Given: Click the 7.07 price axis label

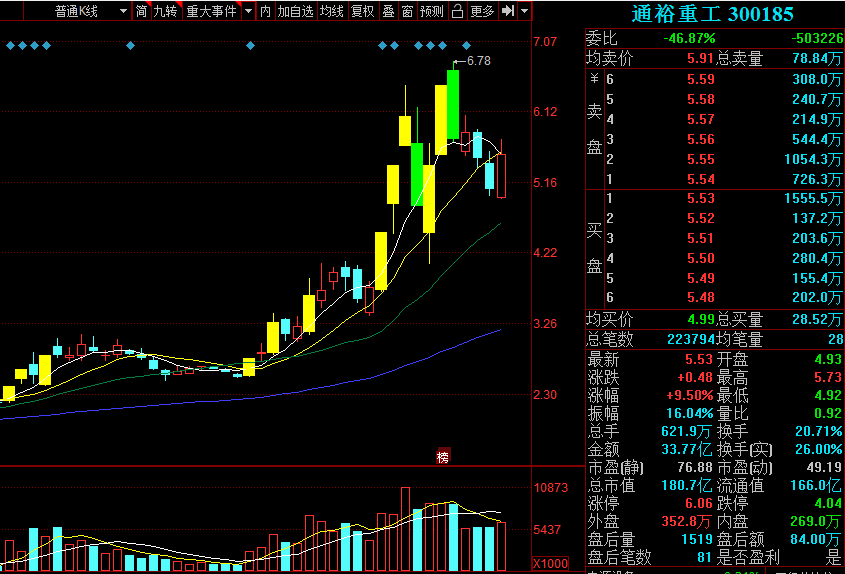Looking at the screenshot, I should (x=545, y=42).
